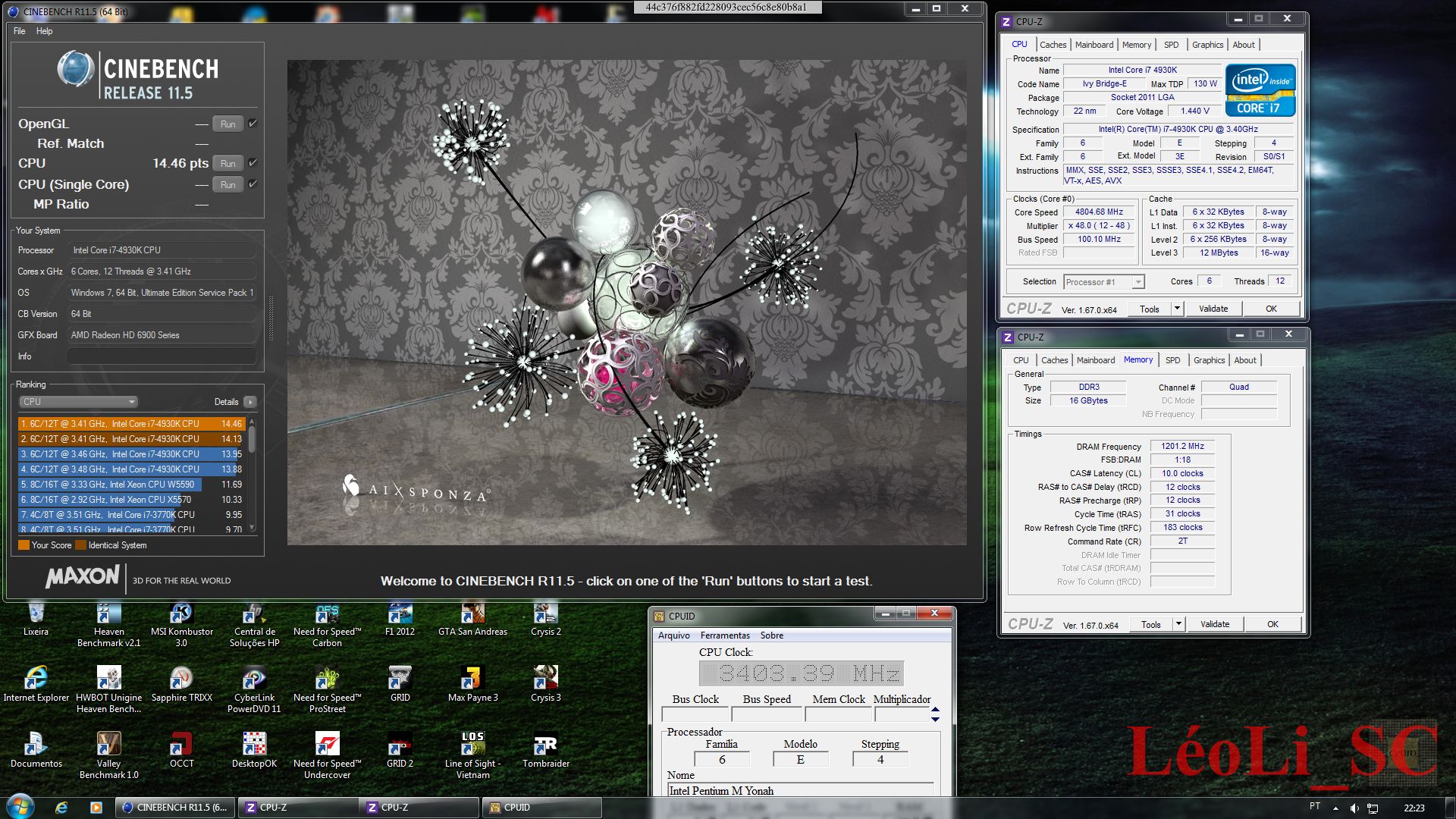Open Tools dropdown arrow in CPU-Z Memory window
The width and height of the screenshot is (1456, 819).
[x=1178, y=624]
